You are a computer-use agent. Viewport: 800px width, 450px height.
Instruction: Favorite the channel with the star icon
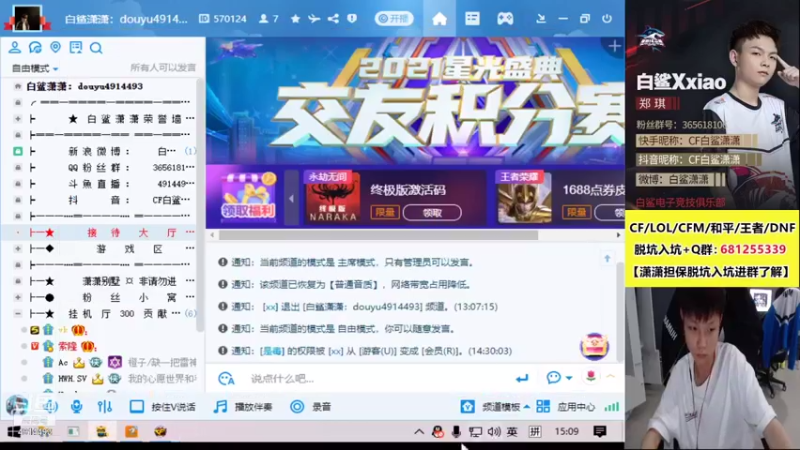click(295, 19)
